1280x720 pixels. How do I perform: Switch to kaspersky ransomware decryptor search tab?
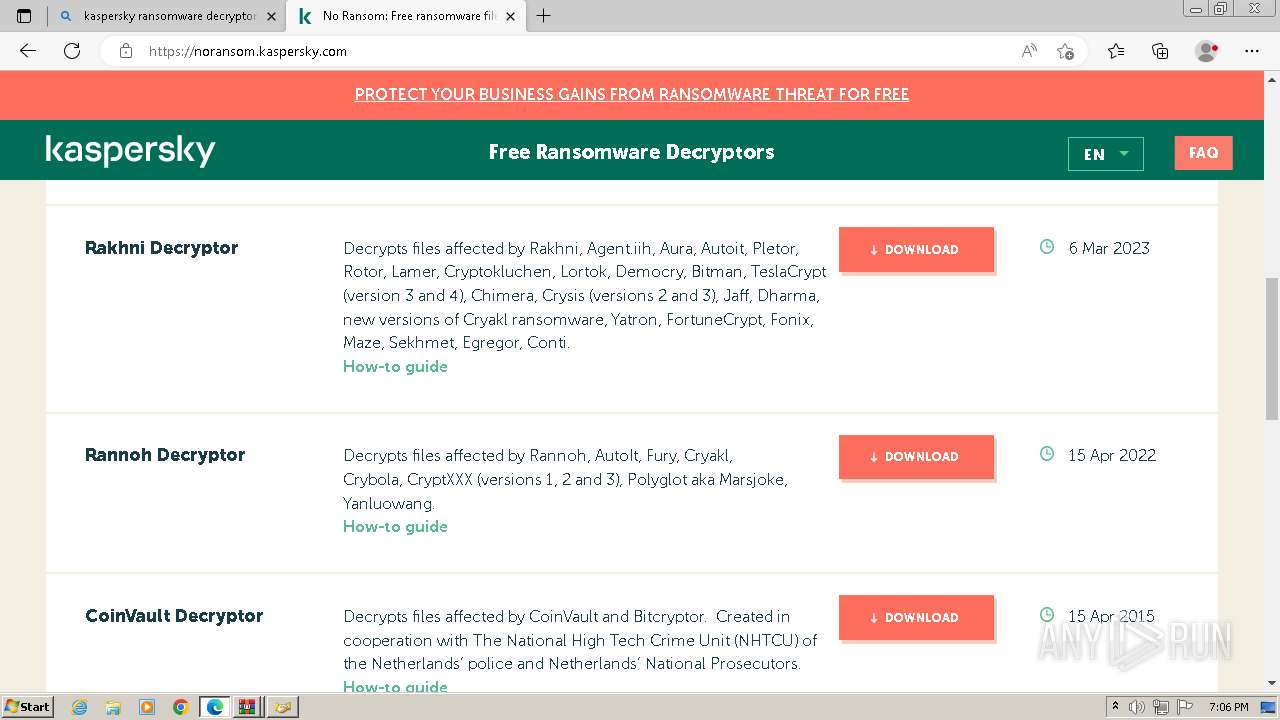[167, 16]
